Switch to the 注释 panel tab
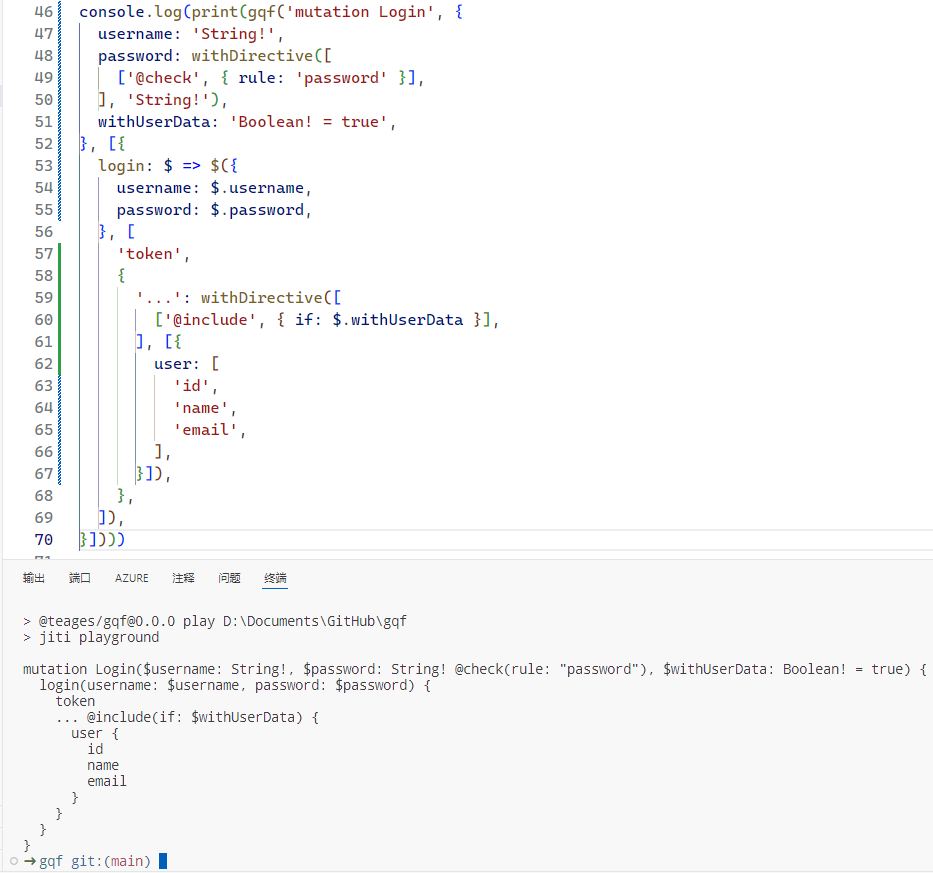This screenshot has height=873, width=933. pyautogui.click(x=182, y=577)
